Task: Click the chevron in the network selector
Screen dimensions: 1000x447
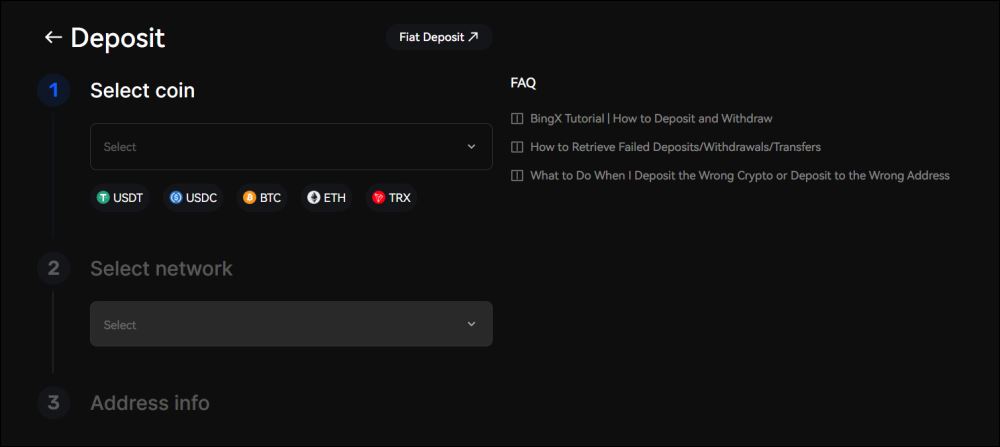Action: (472, 325)
